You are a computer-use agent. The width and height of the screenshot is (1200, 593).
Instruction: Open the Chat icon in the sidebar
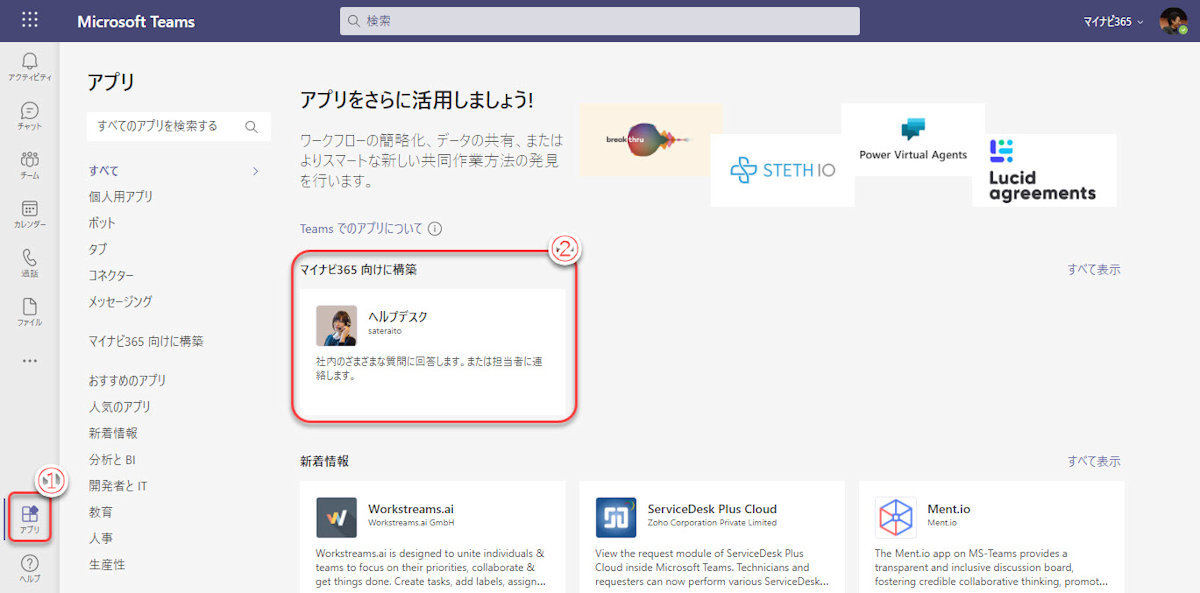(30, 110)
